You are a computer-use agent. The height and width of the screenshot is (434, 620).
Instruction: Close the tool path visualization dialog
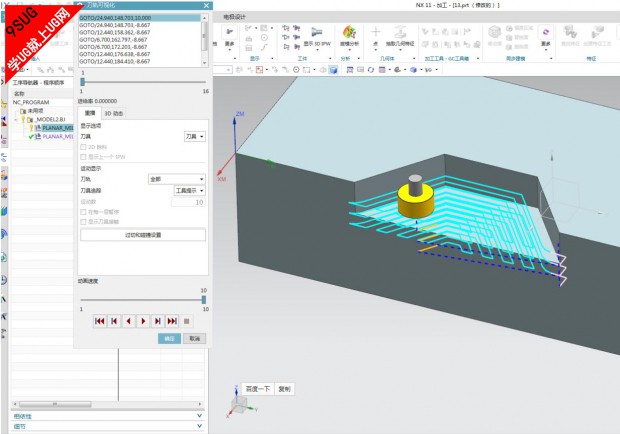[206, 5]
